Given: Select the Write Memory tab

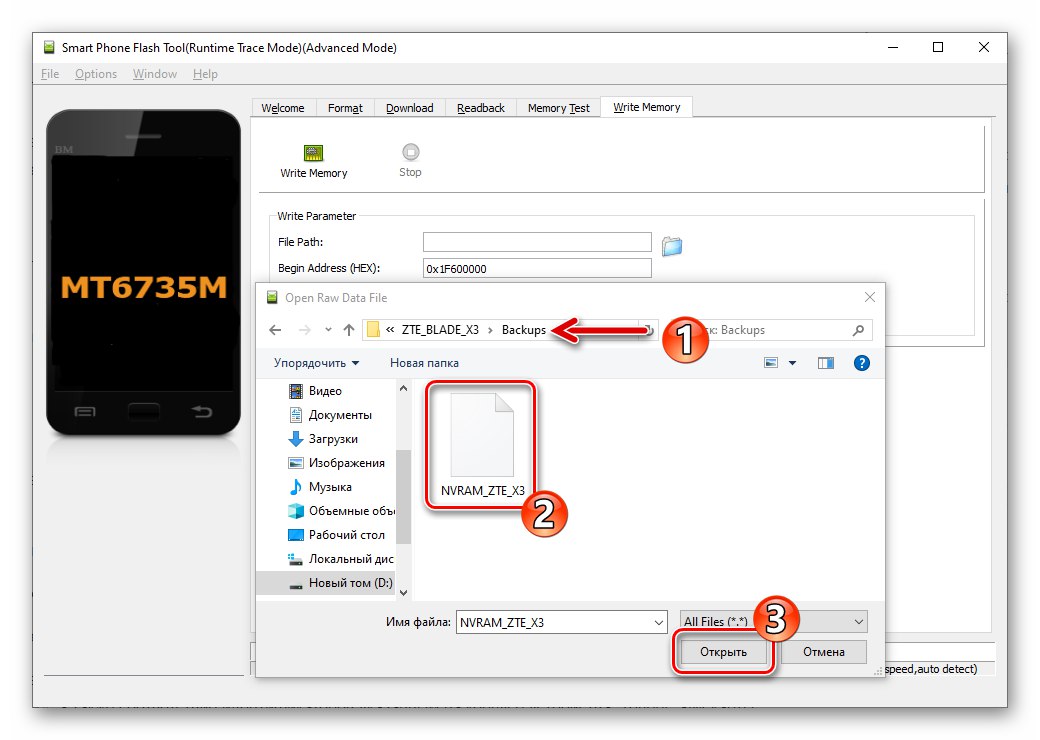Looking at the screenshot, I should [x=647, y=107].
